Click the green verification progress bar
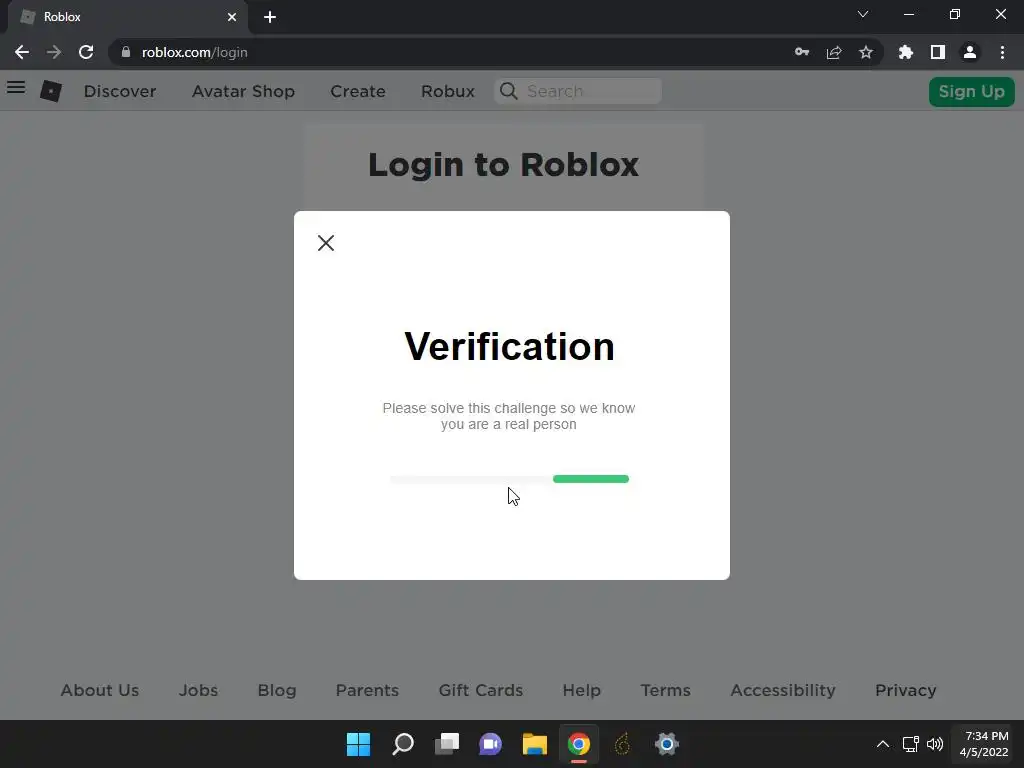This screenshot has height=768, width=1024. 590,479
